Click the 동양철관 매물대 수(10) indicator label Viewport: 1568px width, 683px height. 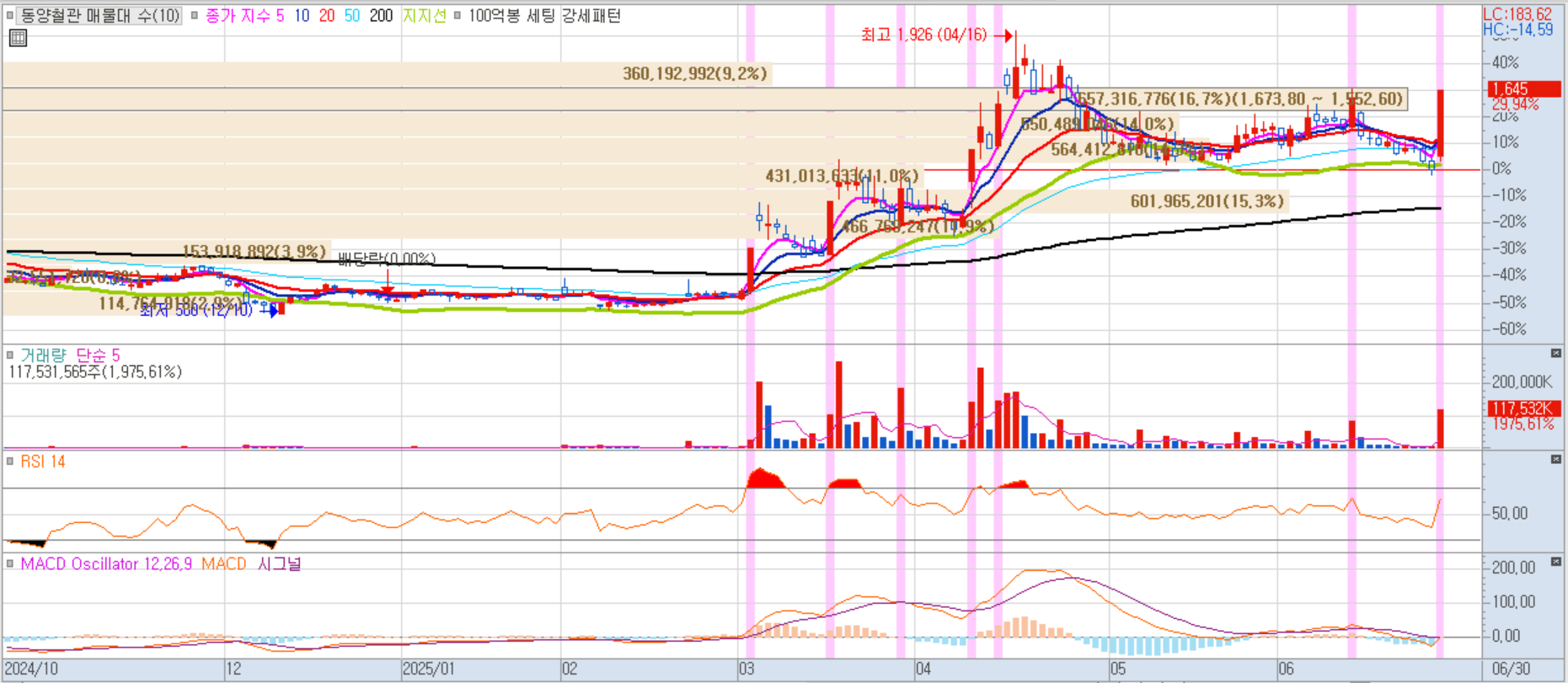click(x=99, y=15)
